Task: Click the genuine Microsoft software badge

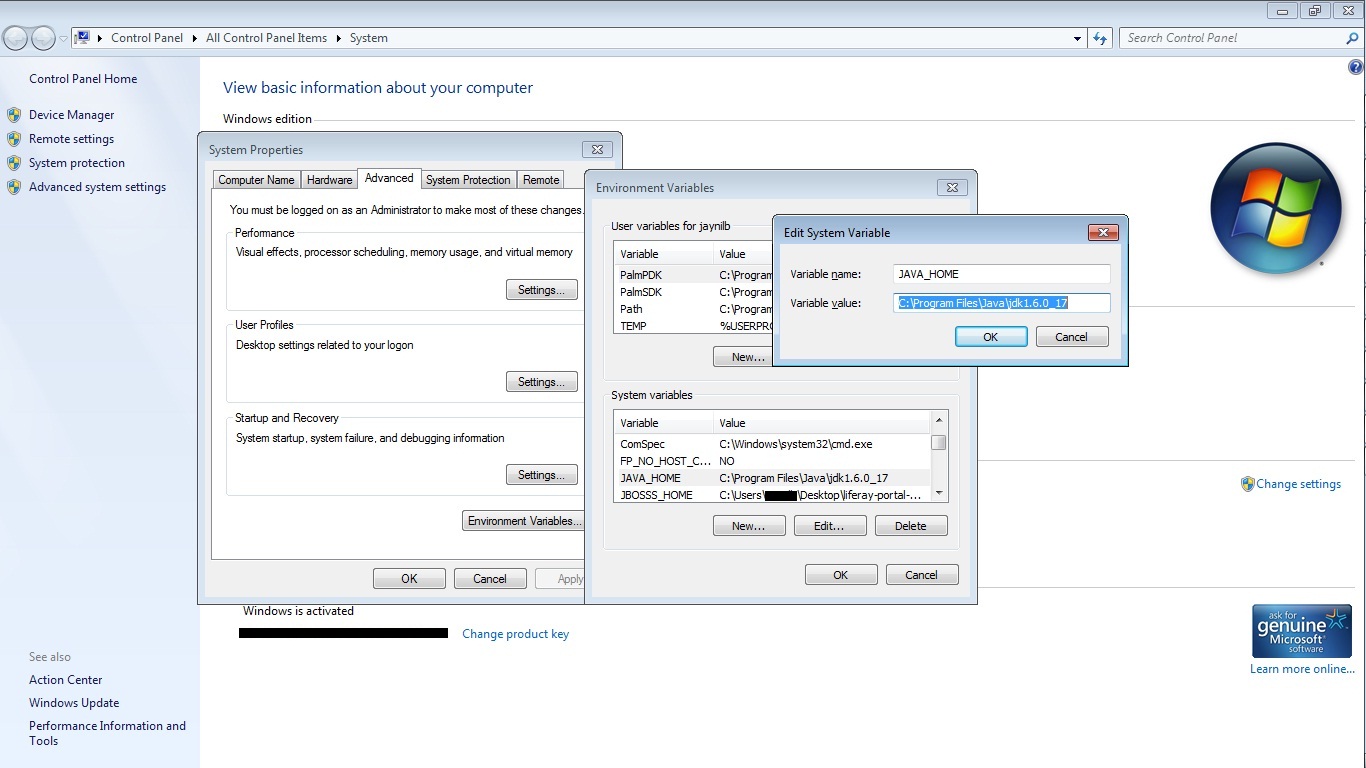Action: pyautogui.click(x=1301, y=630)
